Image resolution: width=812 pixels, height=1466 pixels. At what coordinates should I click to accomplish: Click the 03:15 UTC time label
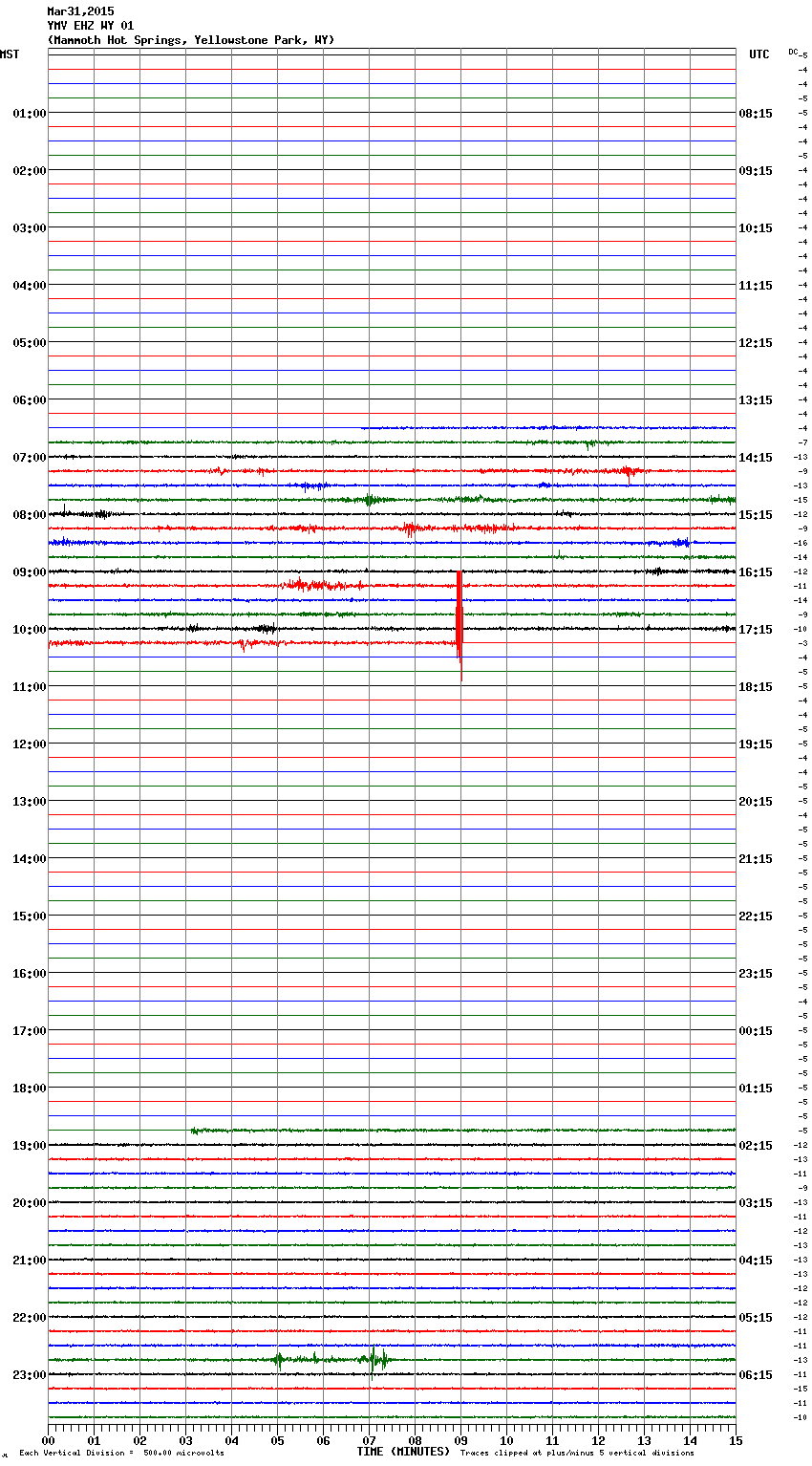pos(756,1203)
